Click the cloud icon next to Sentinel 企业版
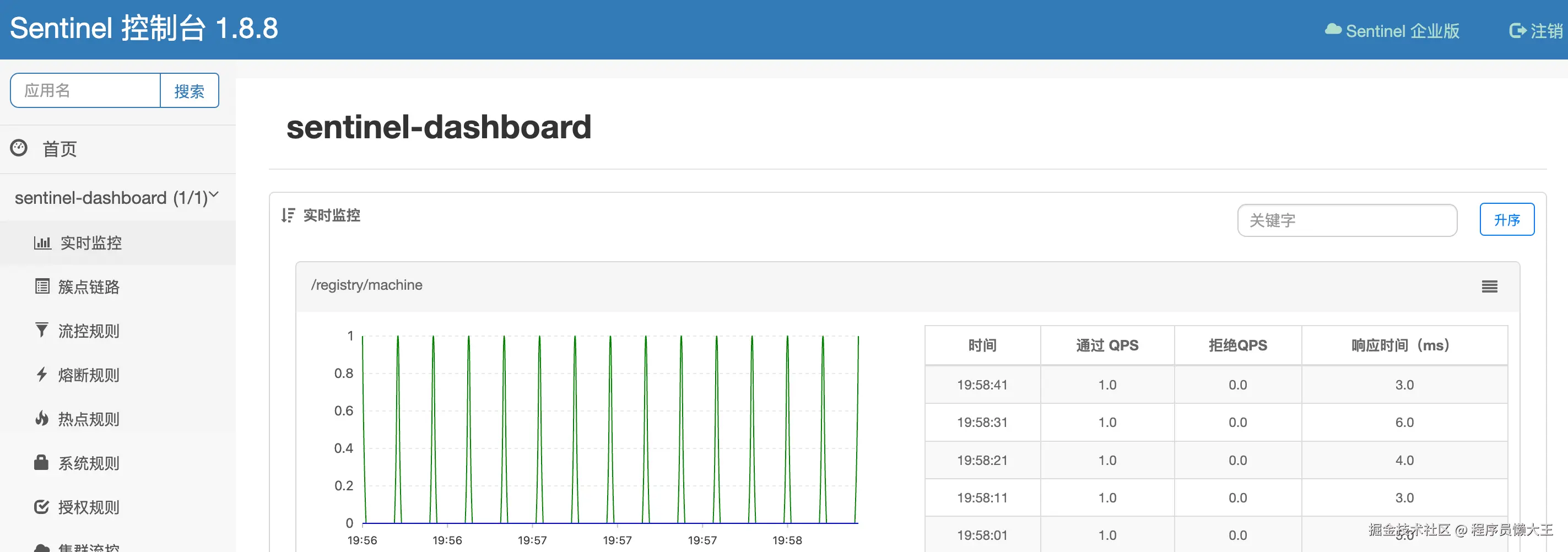The width and height of the screenshot is (1568, 552). [1333, 30]
